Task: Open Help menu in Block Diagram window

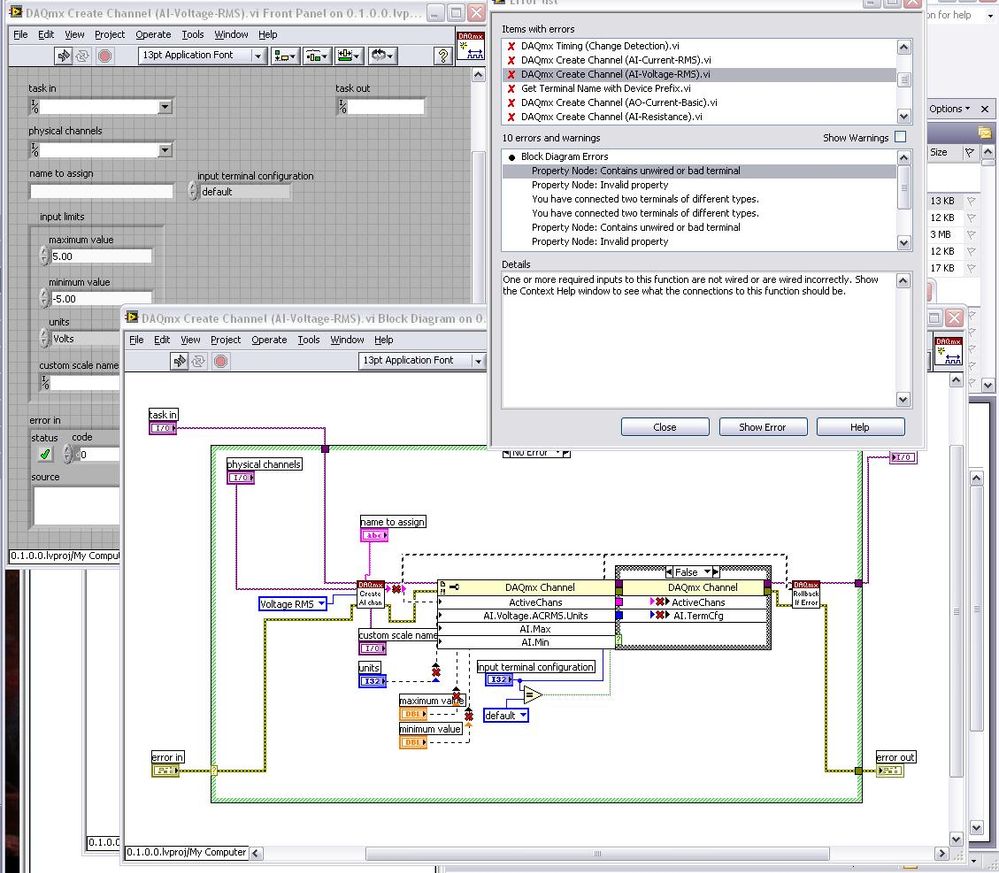Action: coord(384,340)
